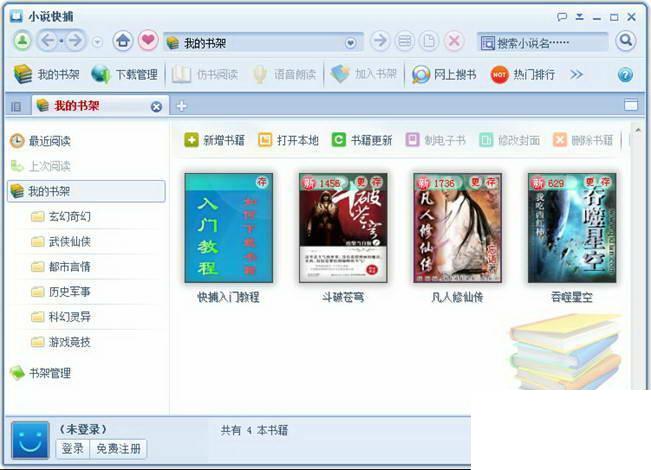Open the navigation history dropdown arrow

pyautogui.click(x=97, y=42)
